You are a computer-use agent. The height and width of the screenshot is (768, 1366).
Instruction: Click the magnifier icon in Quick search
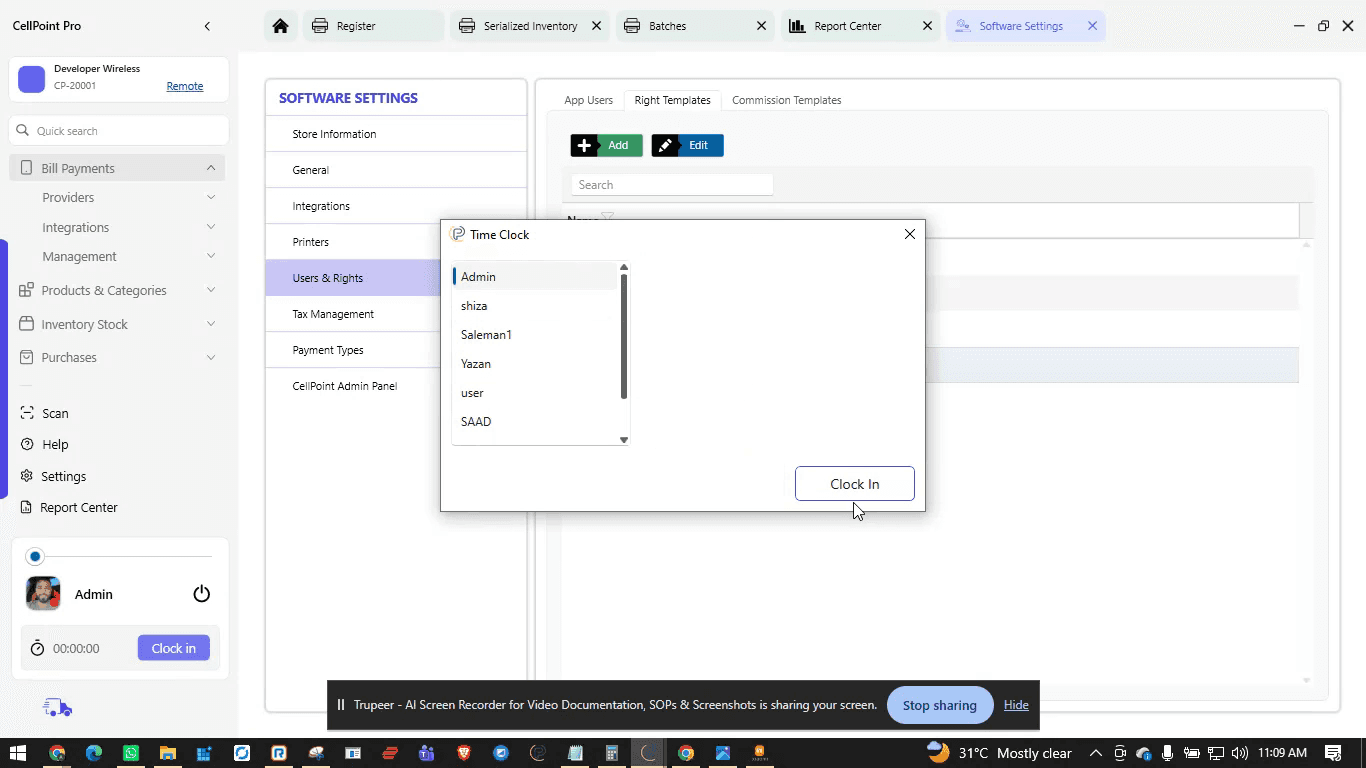(x=23, y=131)
